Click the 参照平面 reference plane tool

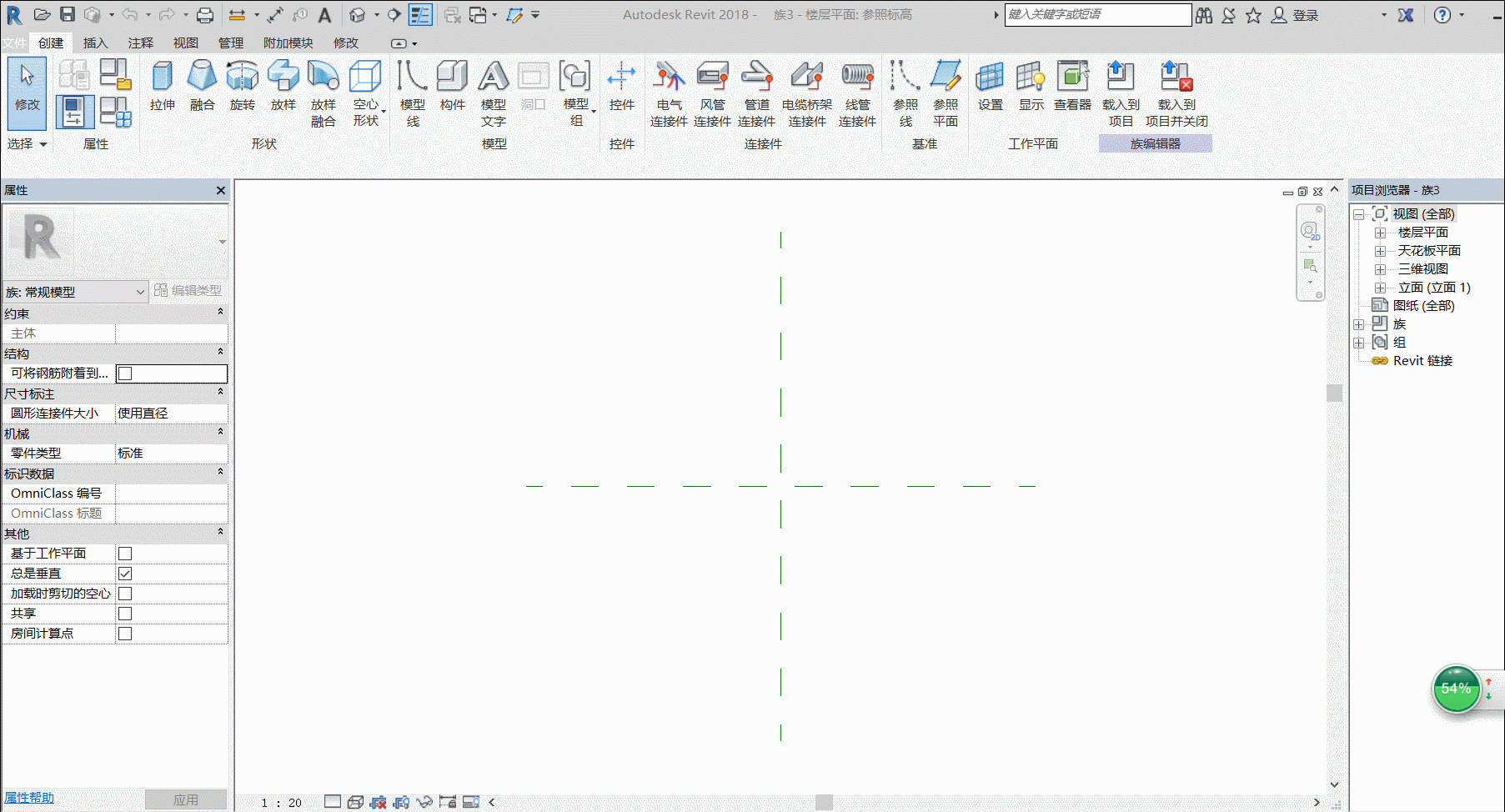click(x=946, y=93)
